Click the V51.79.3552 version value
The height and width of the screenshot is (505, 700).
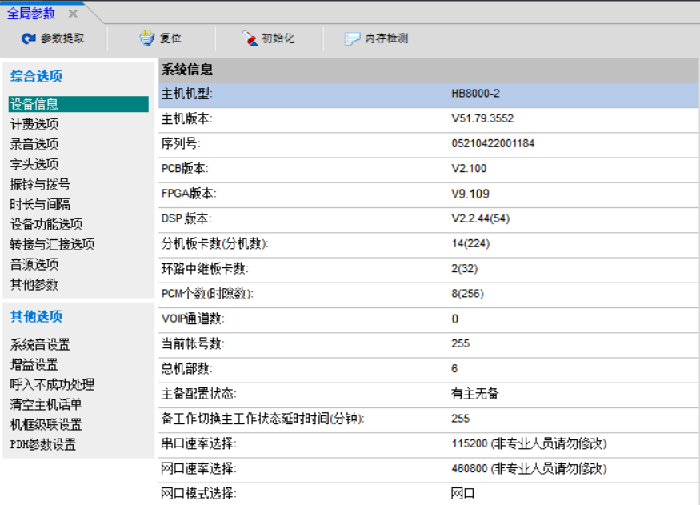[483, 118]
